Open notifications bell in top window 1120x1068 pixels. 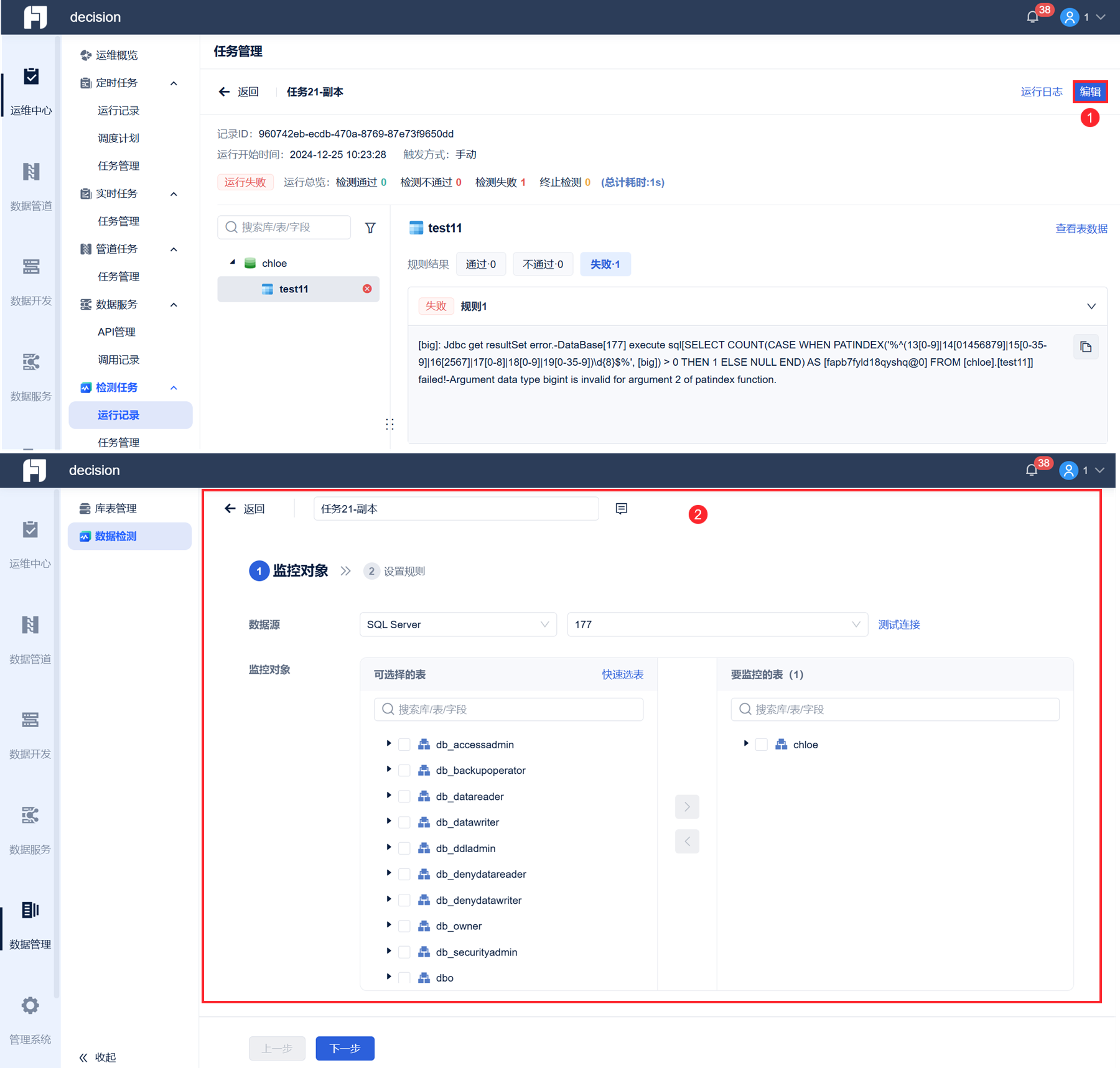point(1032,17)
